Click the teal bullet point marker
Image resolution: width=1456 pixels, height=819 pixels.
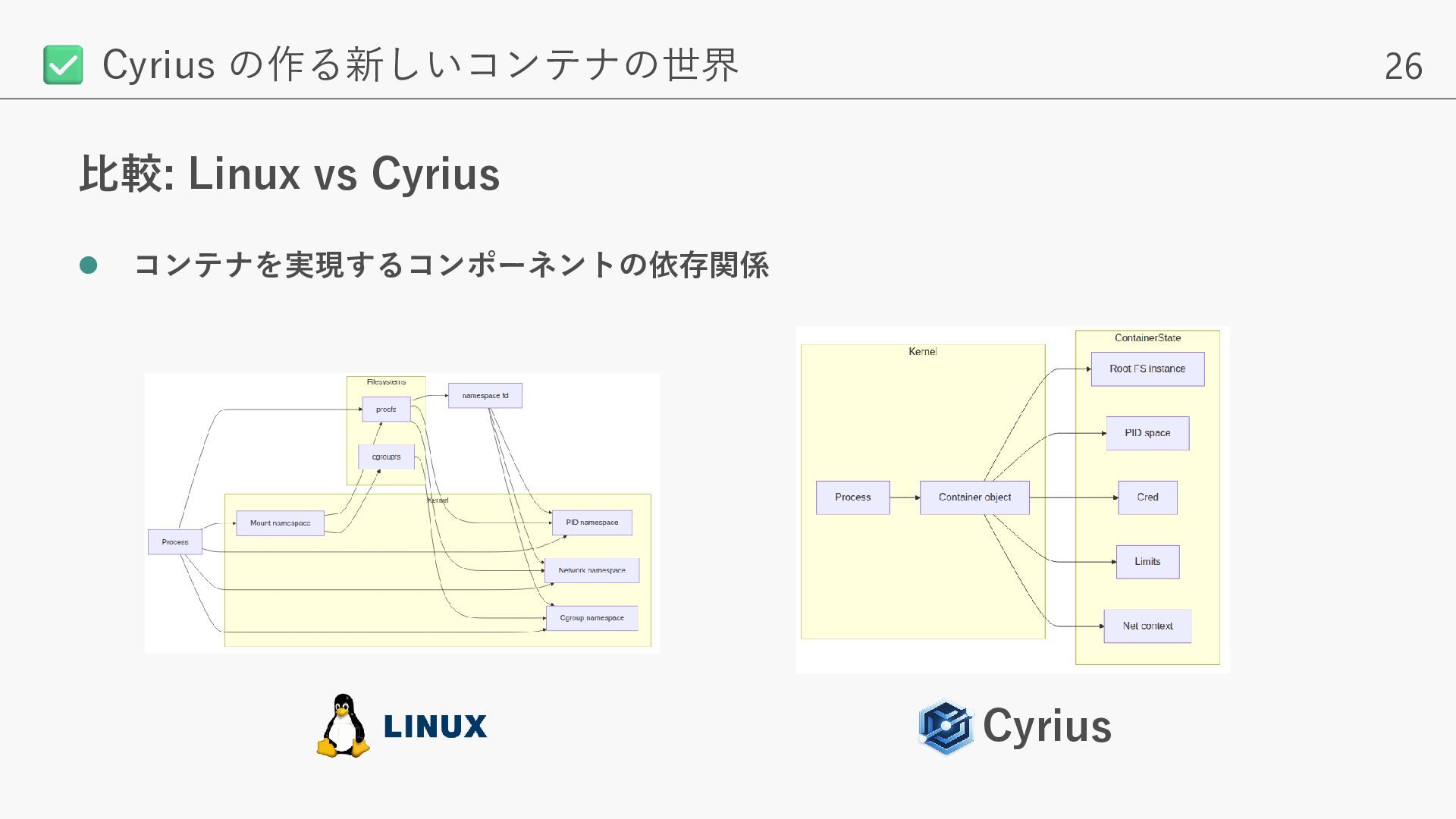tap(89, 265)
